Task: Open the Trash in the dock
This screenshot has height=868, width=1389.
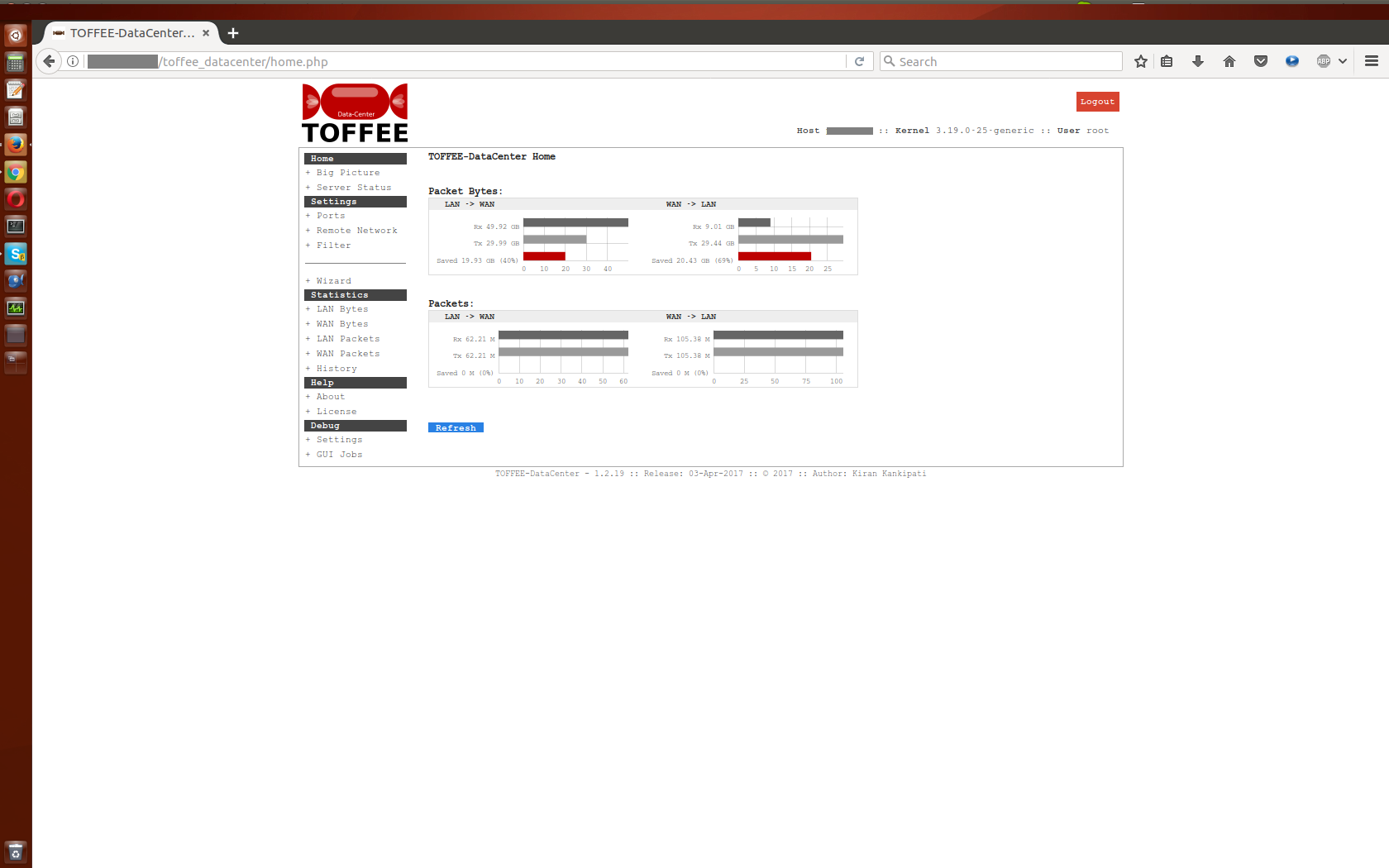Action: pos(16,852)
